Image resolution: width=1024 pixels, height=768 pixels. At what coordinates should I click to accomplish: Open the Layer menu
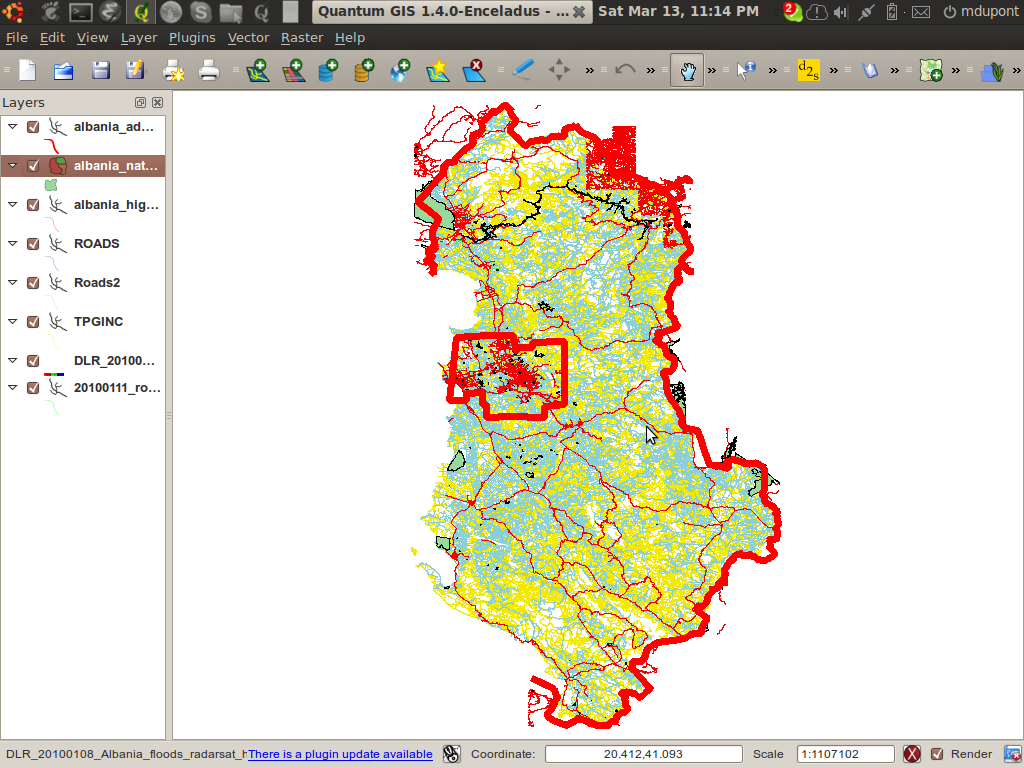(x=138, y=38)
